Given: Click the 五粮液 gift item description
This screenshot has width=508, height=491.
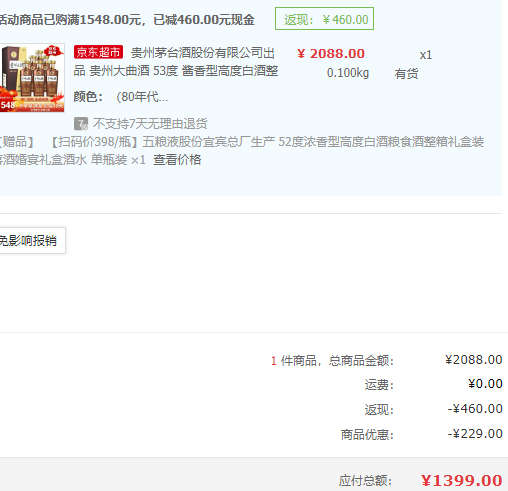Looking at the screenshot, I should (242, 151).
